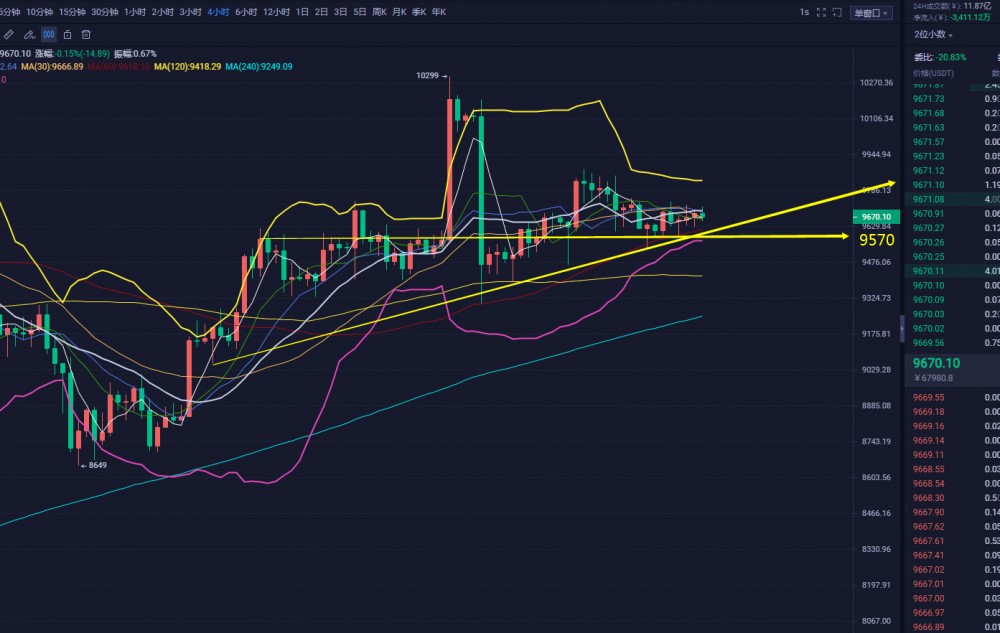Click the chart screenshot icon
This screenshot has height=633, width=1000.
(837, 12)
